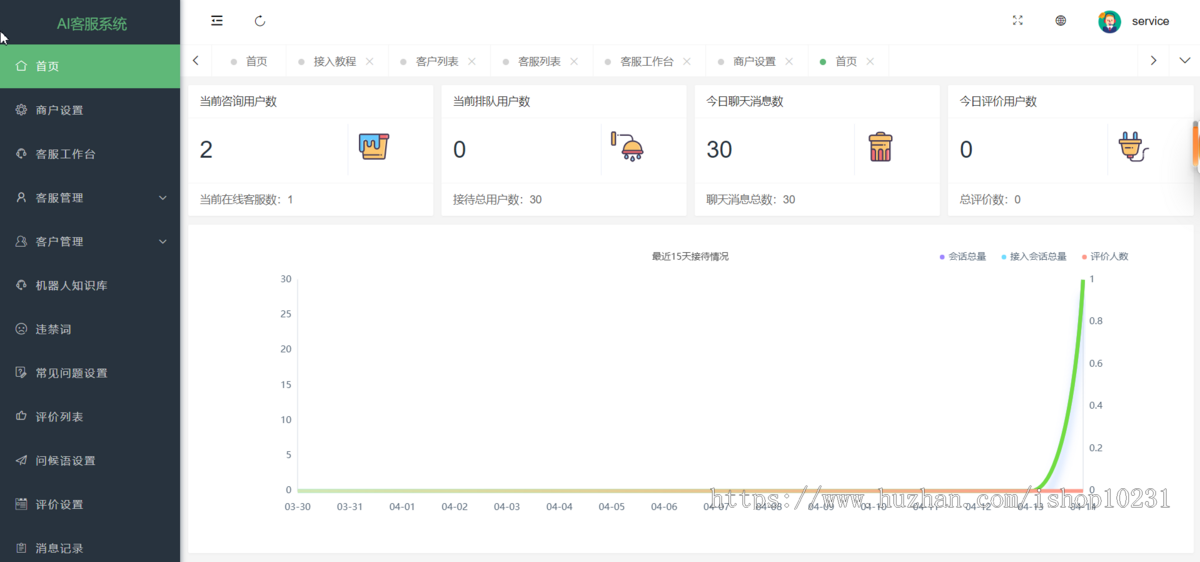Open the tabs dropdown arrow at right
Screen dimensions: 1200x562
point(1185,61)
